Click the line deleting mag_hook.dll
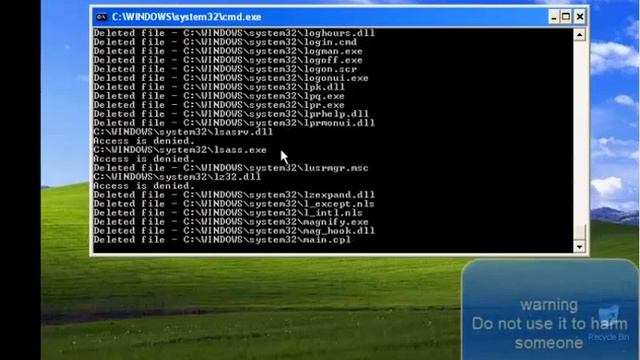Viewport: 640px width, 360px height. (234, 231)
